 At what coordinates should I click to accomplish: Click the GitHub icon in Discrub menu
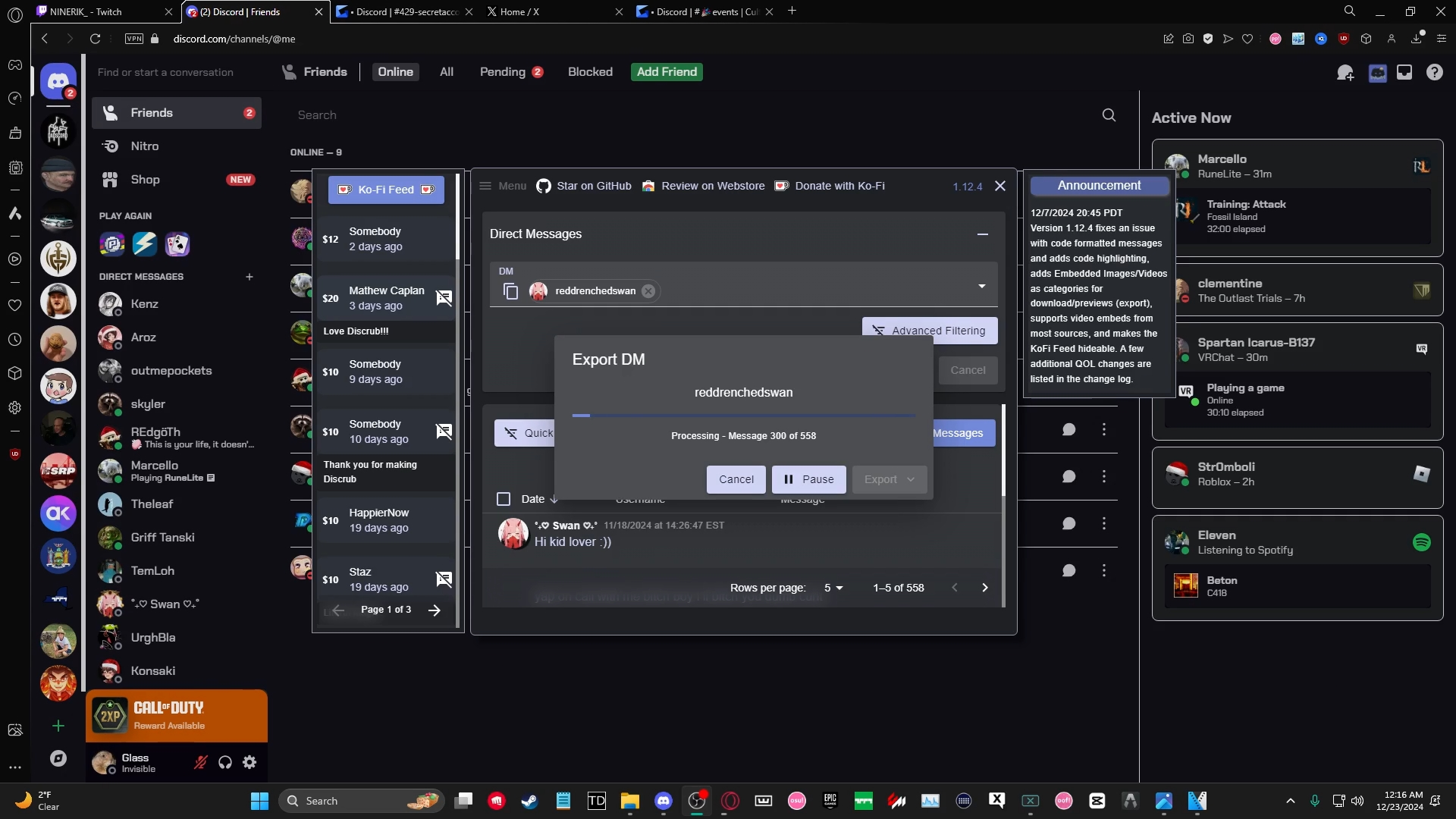click(x=543, y=187)
